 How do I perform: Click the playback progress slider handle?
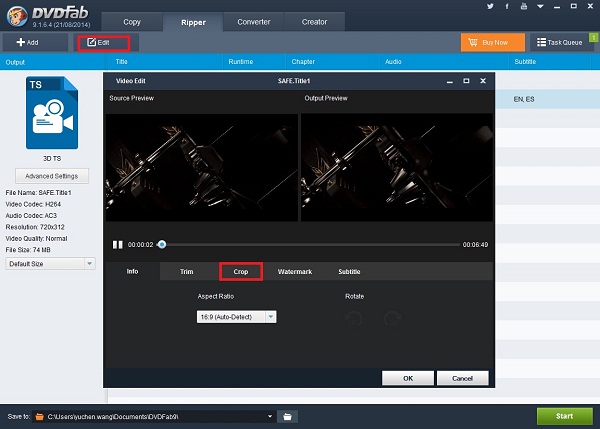162,244
